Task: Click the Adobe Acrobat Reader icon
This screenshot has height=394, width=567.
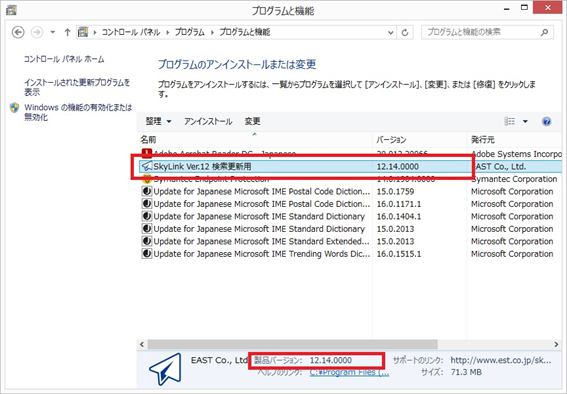Action: coord(146,153)
